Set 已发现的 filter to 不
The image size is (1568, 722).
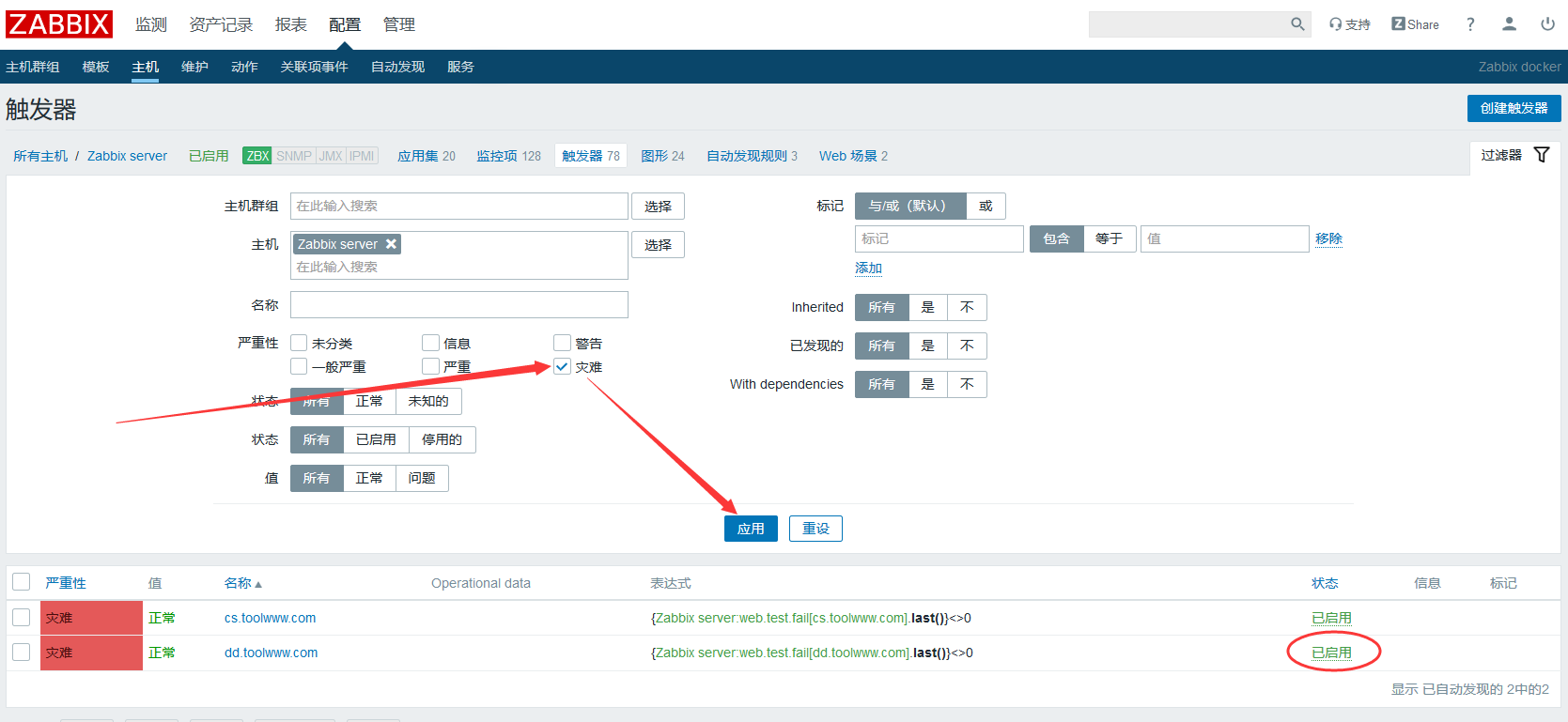click(x=967, y=346)
